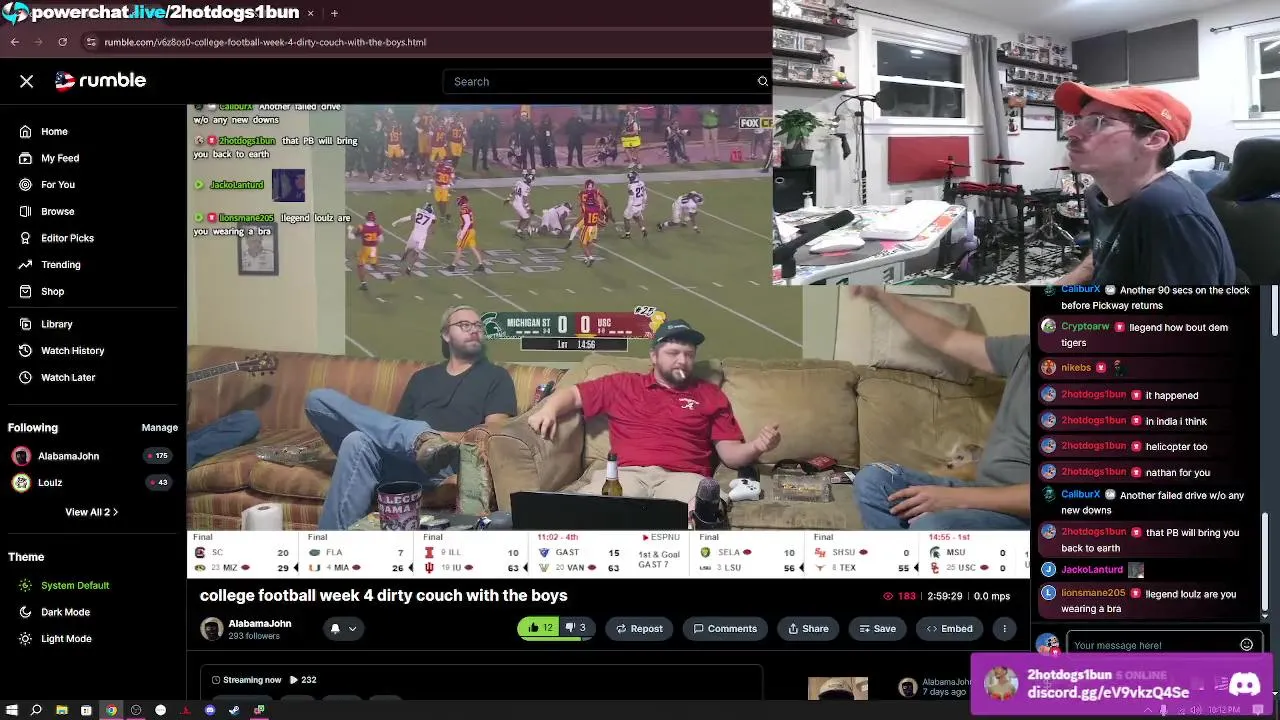Click the thumbs-down dislike button showing 3
The width and height of the screenshot is (1280, 720).
point(575,628)
